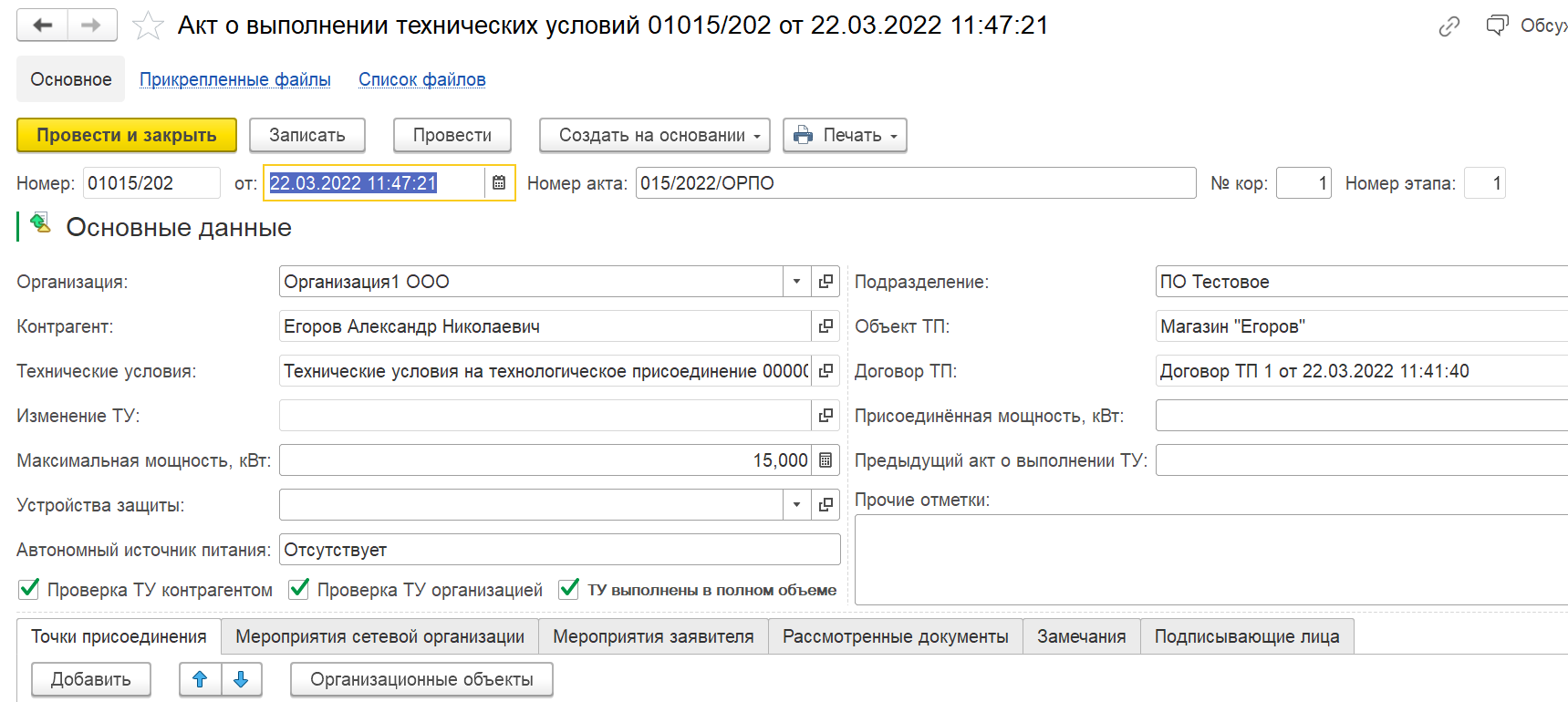Screen dimensions: 1568x702
Task: Open the Технические условия linked document icon
Action: pos(826,371)
